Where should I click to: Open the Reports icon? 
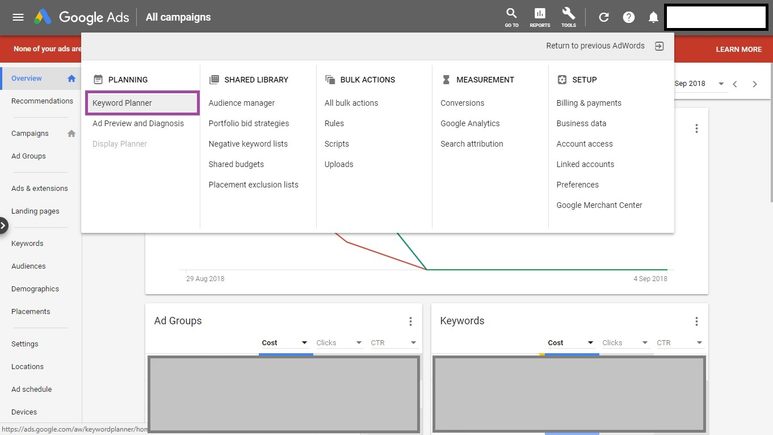pyautogui.click(x=540, y=17)
